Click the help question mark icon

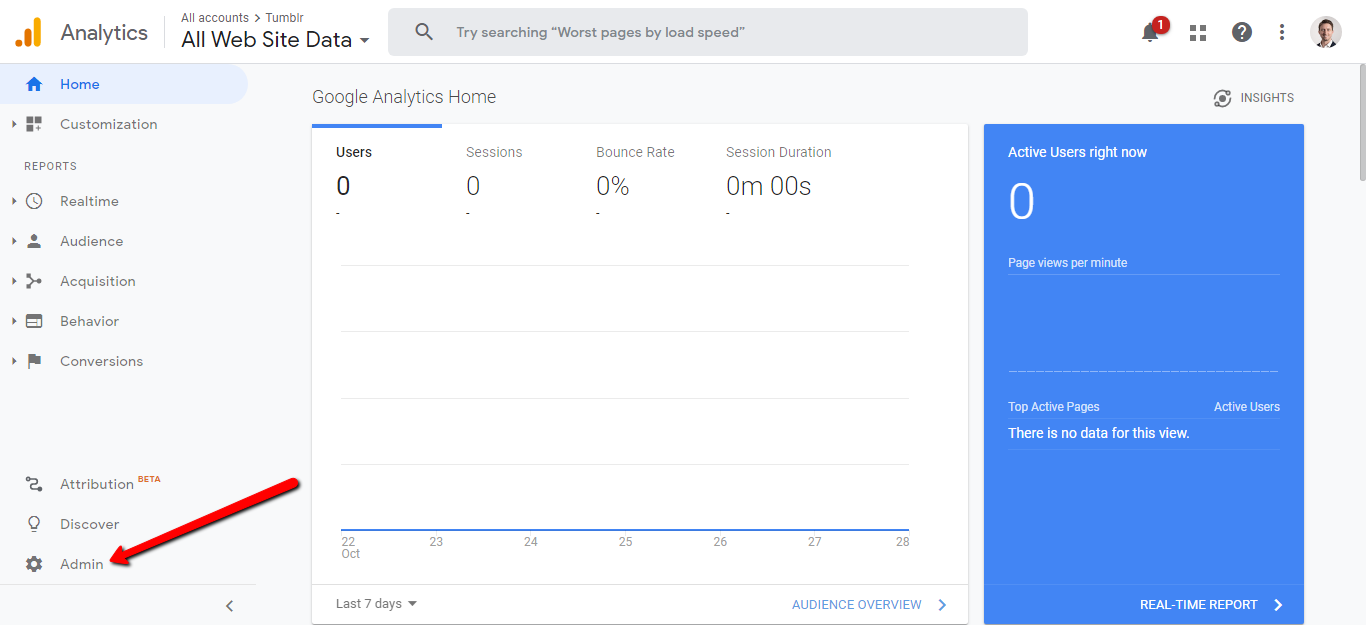pos(1242,32)
